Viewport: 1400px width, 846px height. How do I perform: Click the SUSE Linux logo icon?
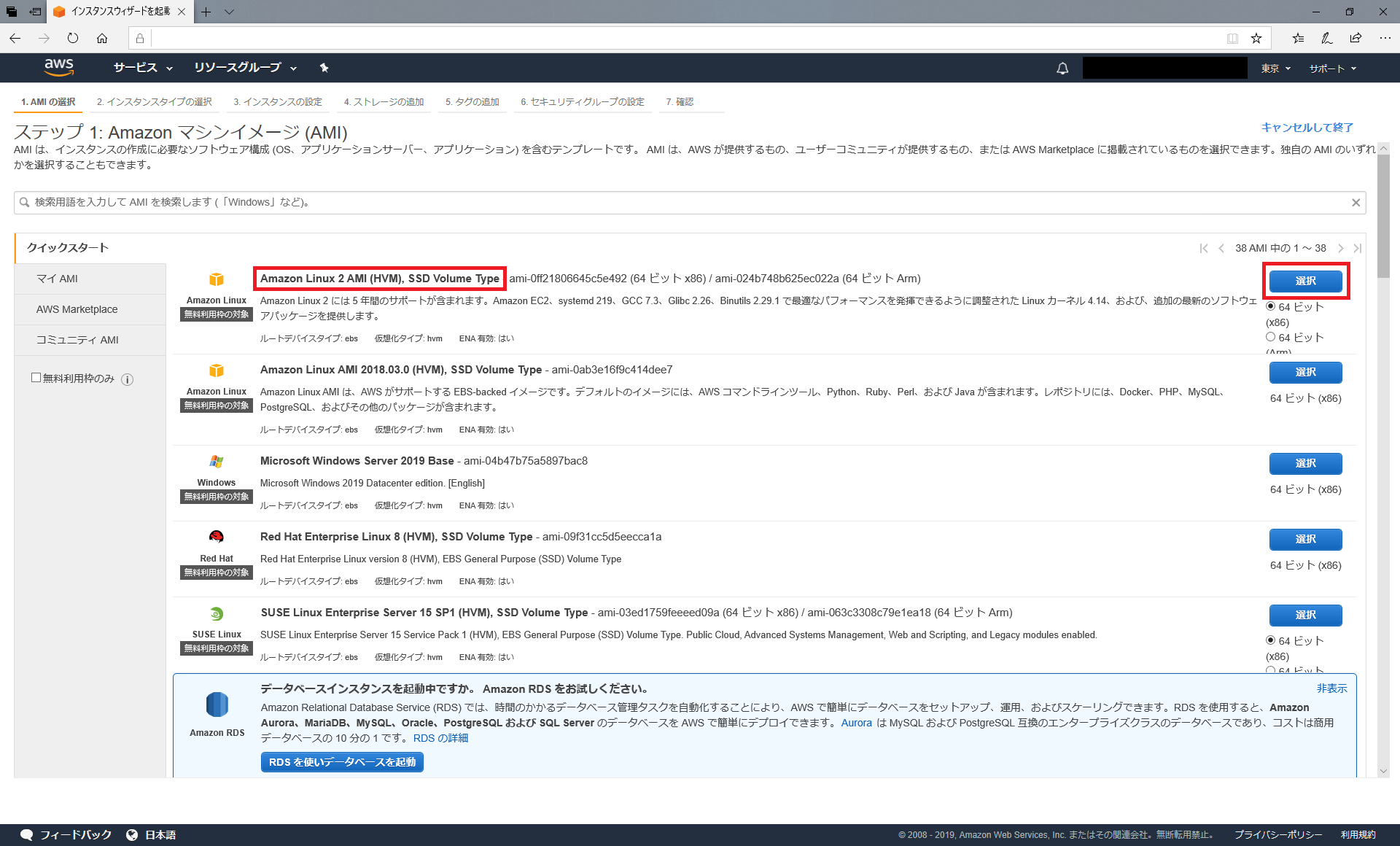coord(217,614)
